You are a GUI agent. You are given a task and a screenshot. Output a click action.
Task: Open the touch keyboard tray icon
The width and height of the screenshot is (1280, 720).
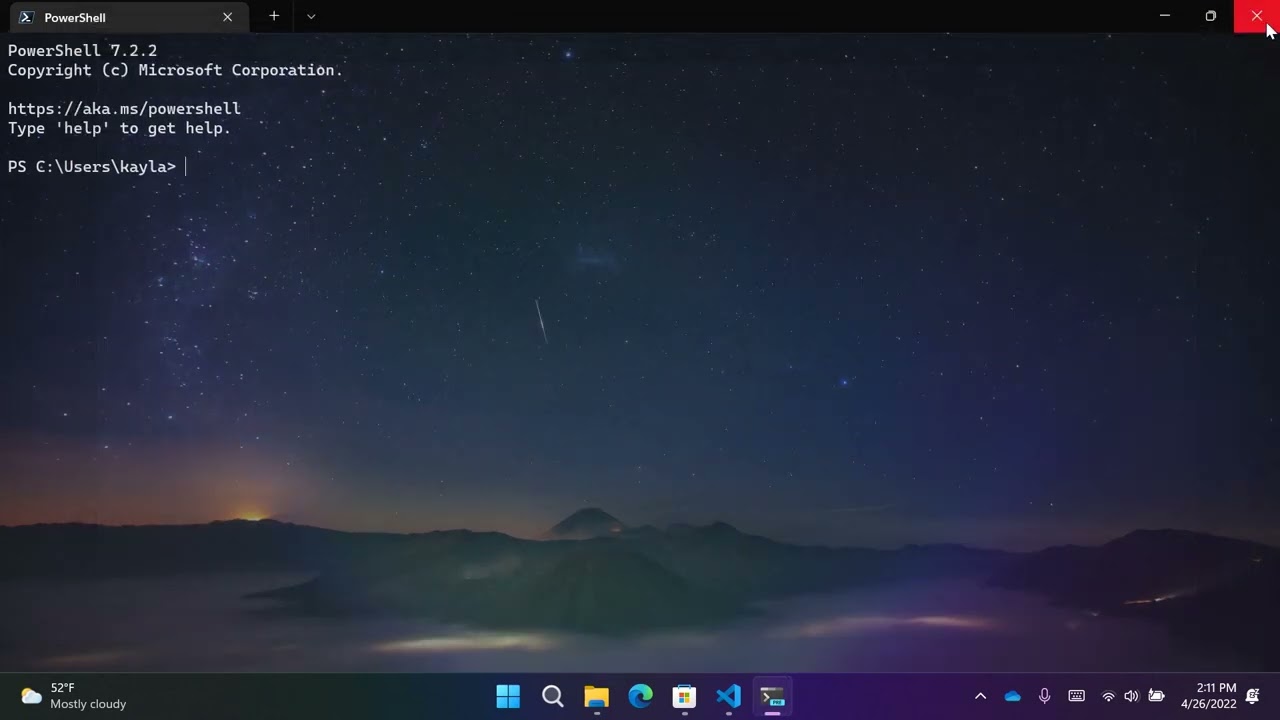(x=1076, y=696)
